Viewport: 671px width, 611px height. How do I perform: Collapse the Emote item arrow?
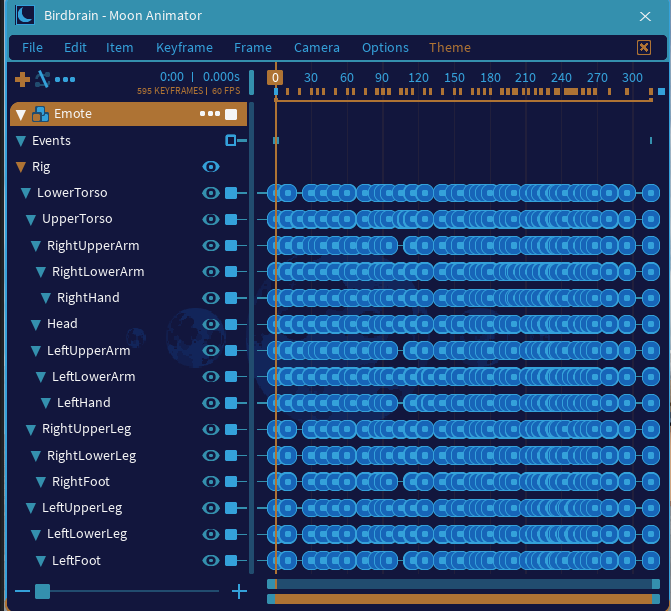pyautogui.click(x=21, y=114)
